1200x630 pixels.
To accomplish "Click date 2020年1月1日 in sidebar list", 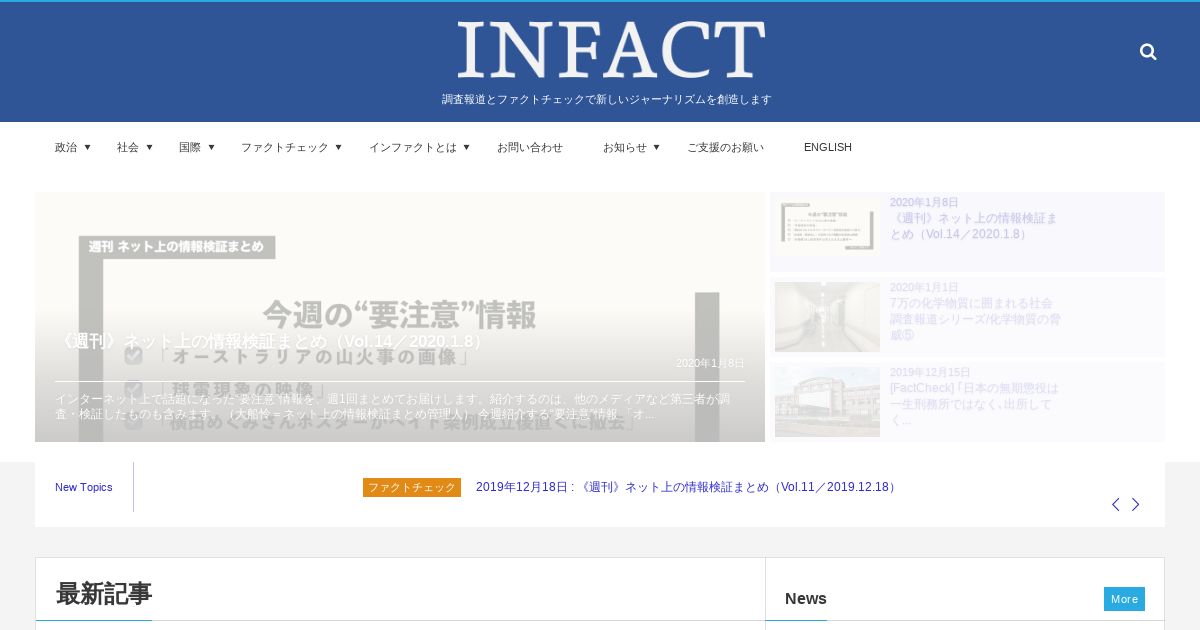I will pos(924,287).
